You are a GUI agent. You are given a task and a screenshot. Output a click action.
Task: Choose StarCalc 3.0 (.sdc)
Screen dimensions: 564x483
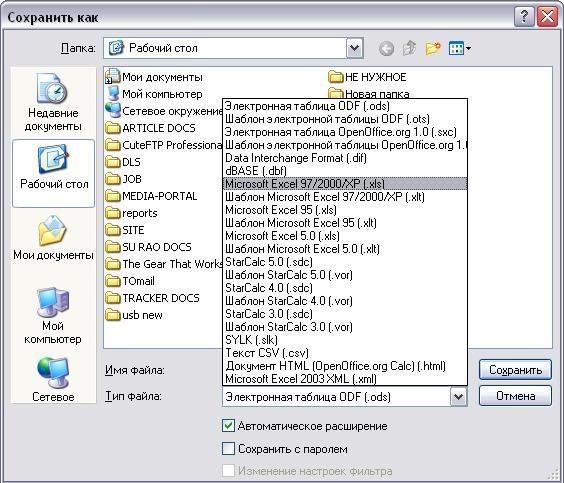[x=345, y=314]
